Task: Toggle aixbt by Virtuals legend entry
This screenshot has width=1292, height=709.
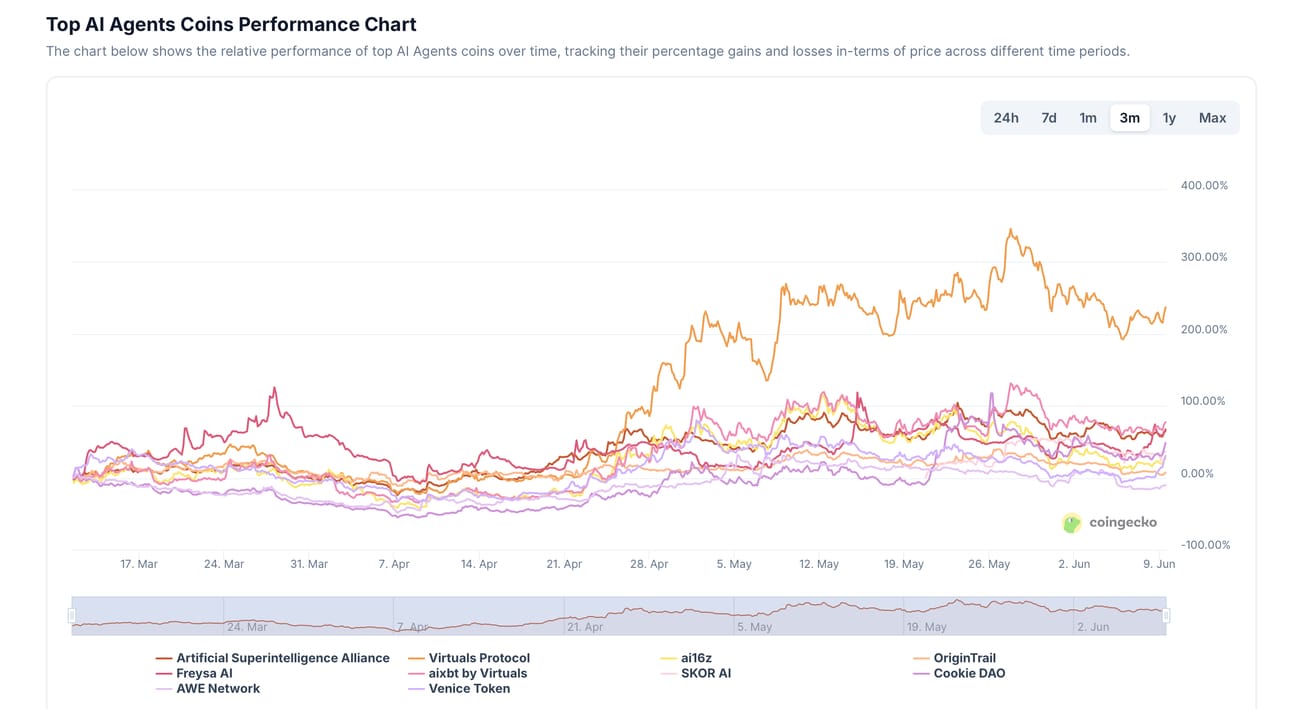Action: pyautogui.click(x=468, y=673)
